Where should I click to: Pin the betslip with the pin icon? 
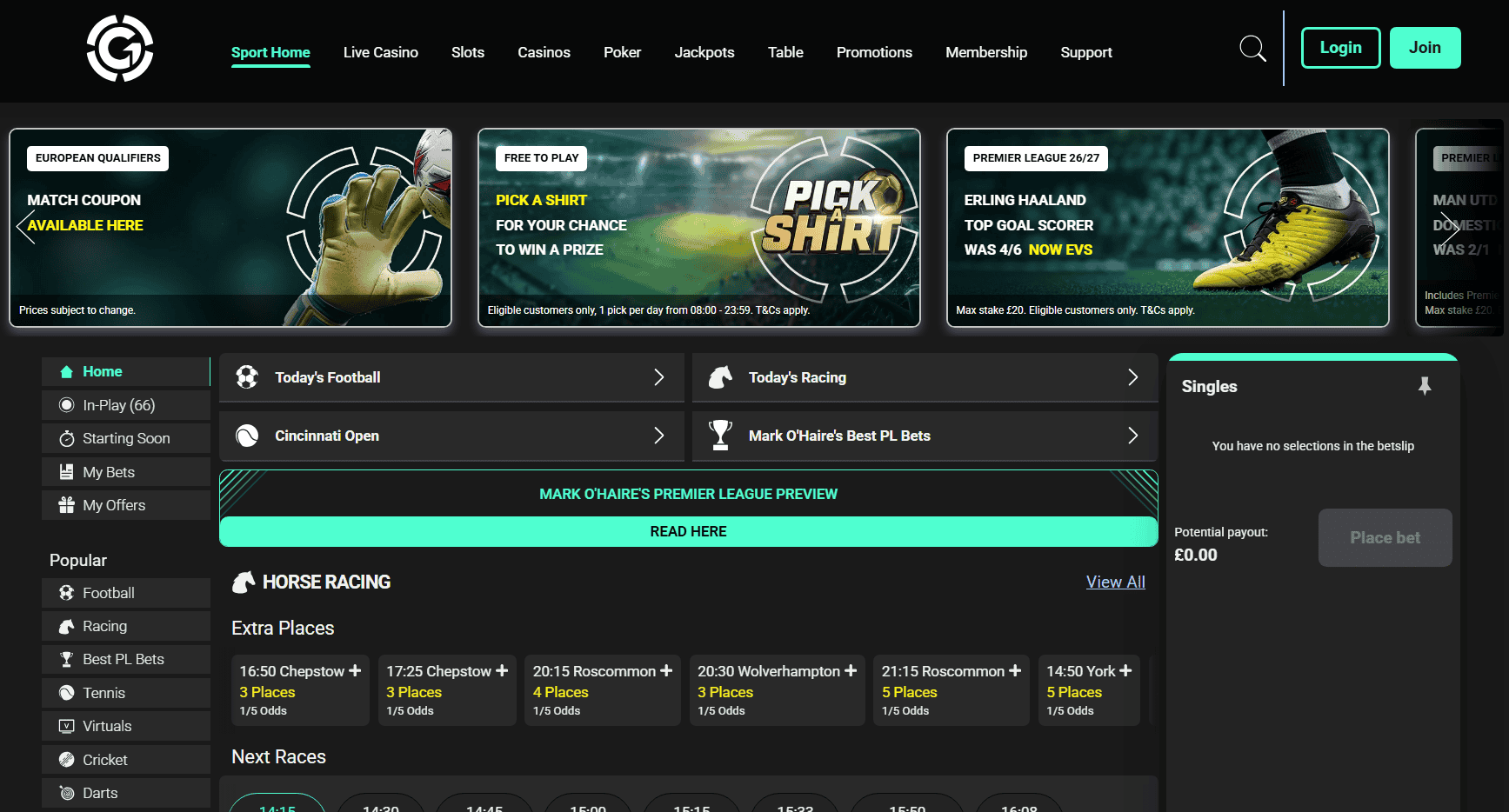pyautogui.click(x=1425, y=386)
